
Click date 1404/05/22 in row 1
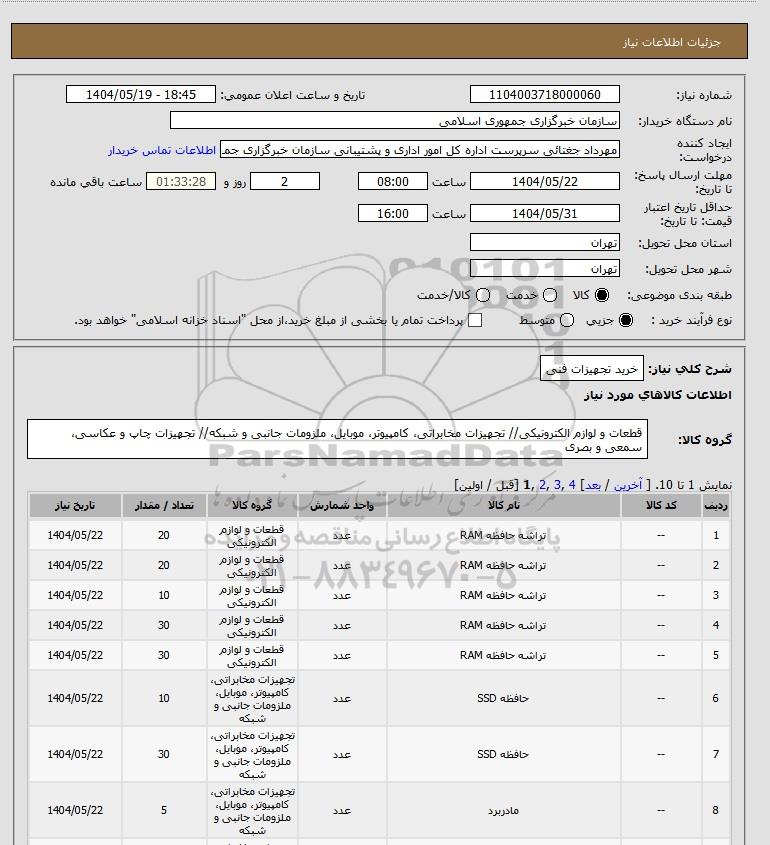click(x=75, y=535)
